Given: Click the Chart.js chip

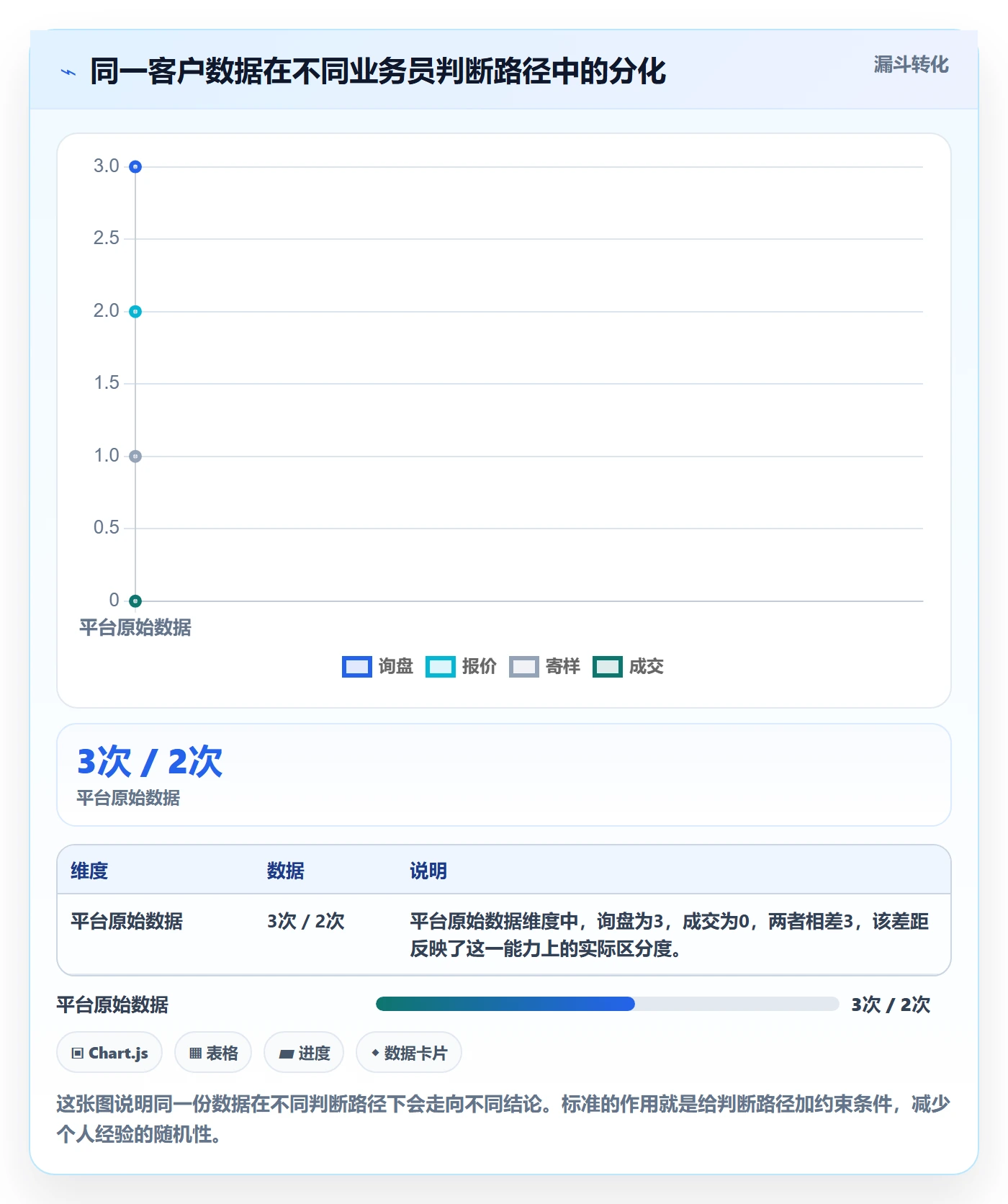Looking at the screenshot, I should tap(109, 1053).
